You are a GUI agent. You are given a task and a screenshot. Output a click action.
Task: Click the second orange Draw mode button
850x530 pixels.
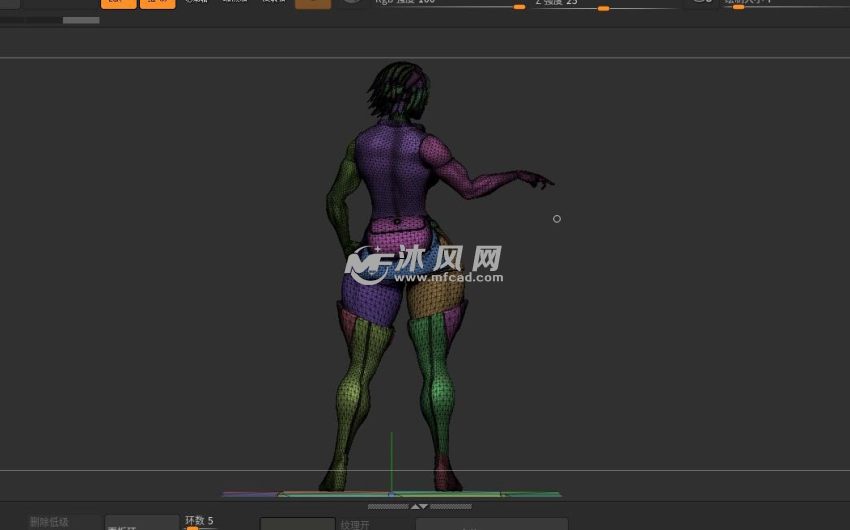point(158,4)
